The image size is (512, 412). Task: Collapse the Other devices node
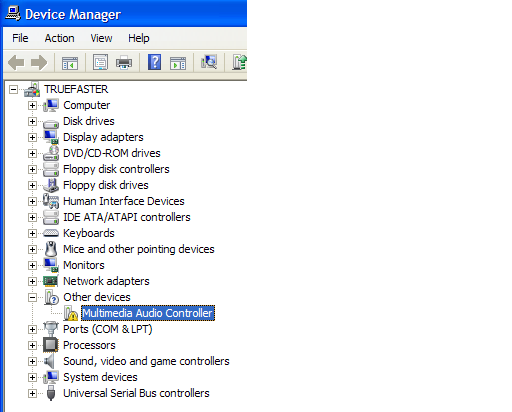click(32, 297)
